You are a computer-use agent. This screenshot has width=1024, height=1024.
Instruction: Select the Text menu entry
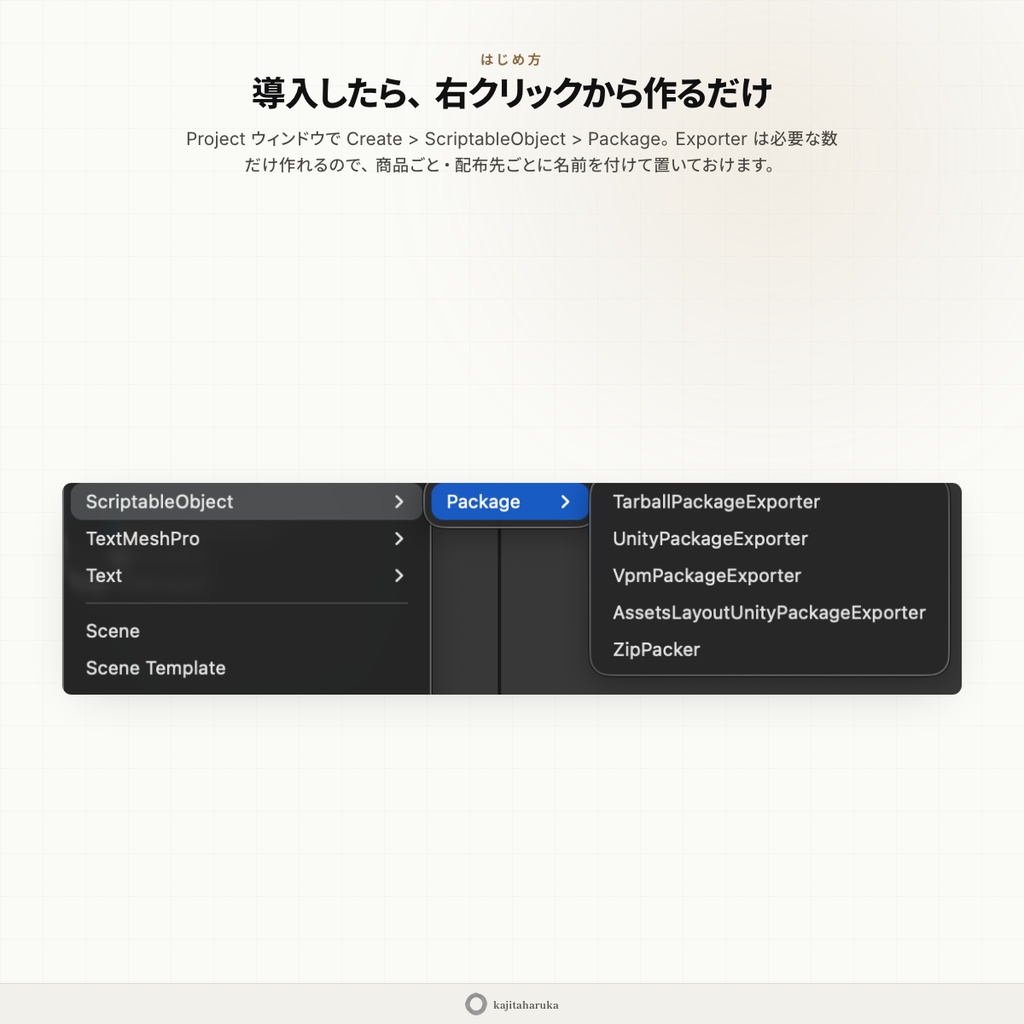click(246, 575)
